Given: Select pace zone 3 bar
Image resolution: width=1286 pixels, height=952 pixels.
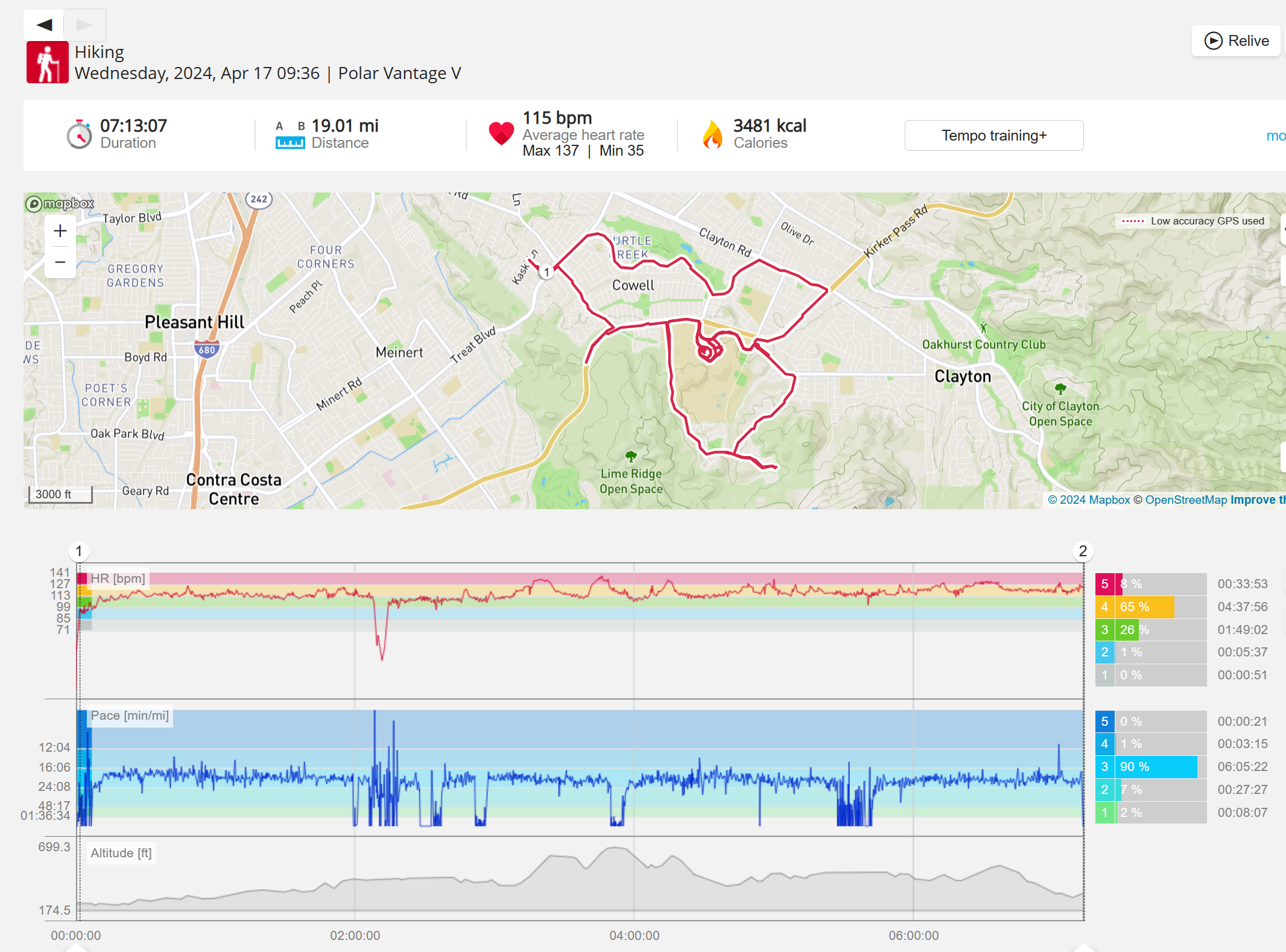Looking at the screenshot, I should (x=1151, y=767).
